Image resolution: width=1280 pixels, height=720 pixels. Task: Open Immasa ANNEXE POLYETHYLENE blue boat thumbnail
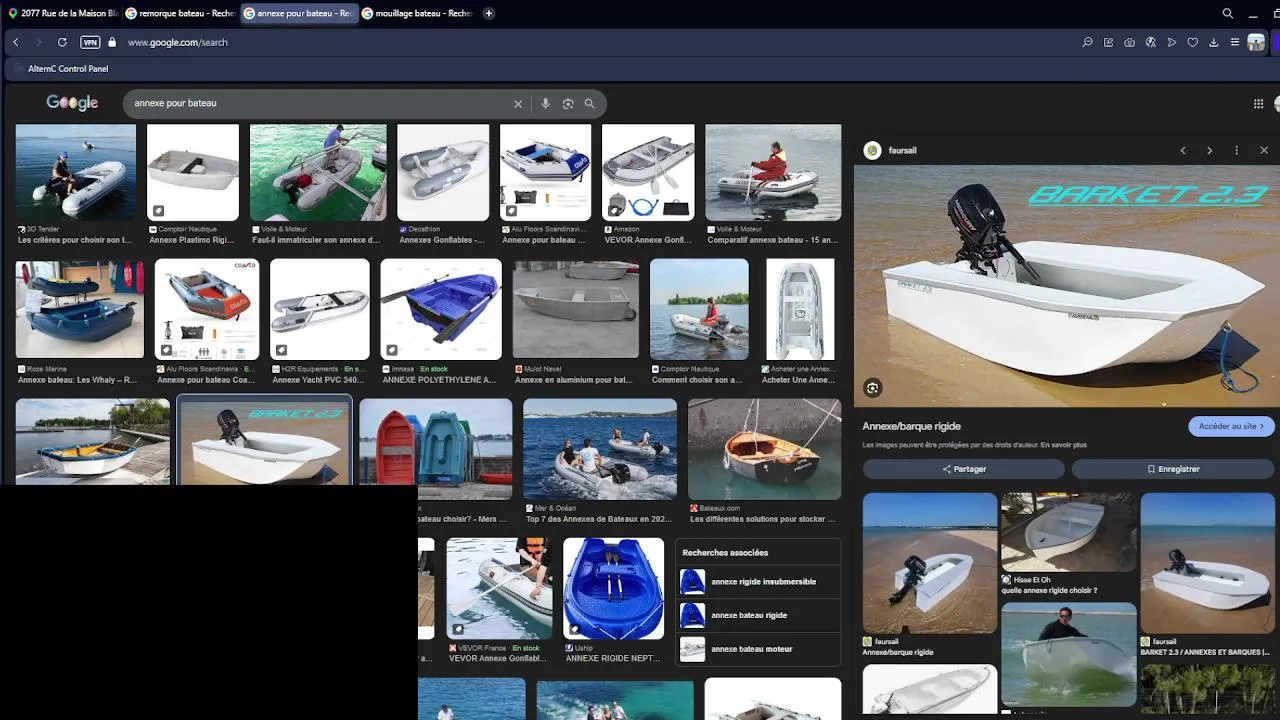pyautogui.click(x=441, y=309)
